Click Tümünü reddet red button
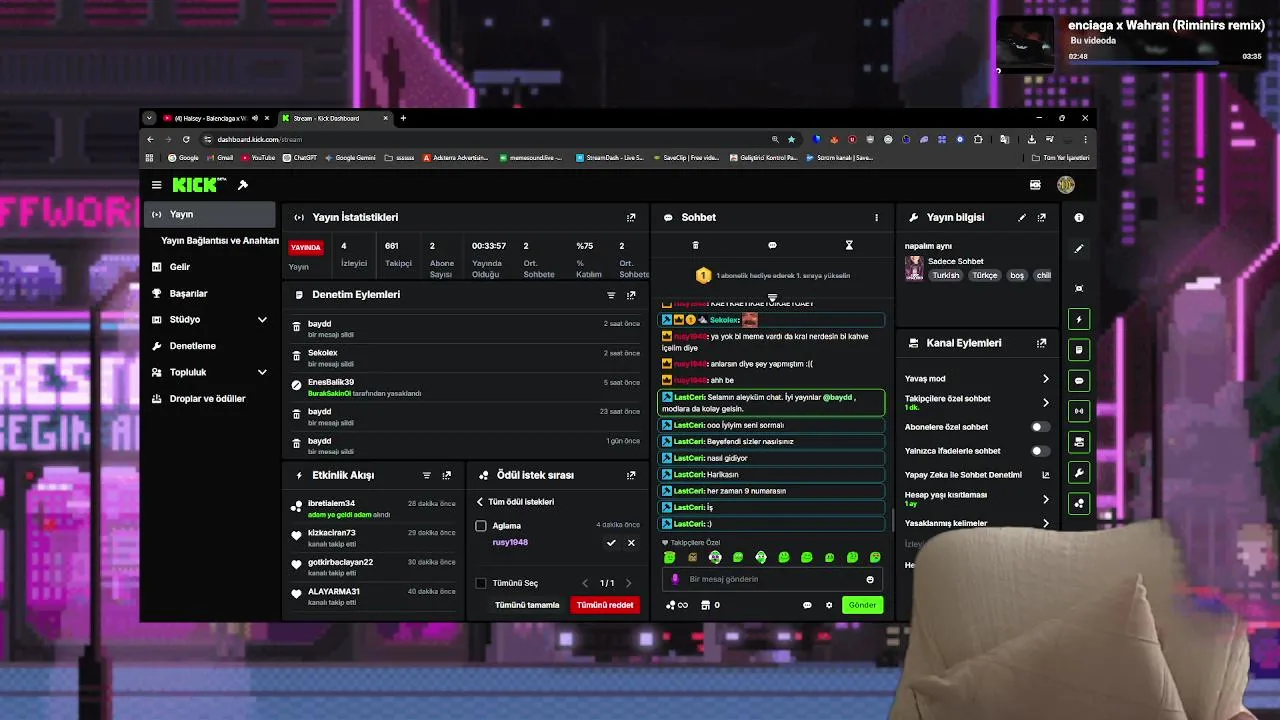This screenshot has height=720, width=1280. point(605,605)
